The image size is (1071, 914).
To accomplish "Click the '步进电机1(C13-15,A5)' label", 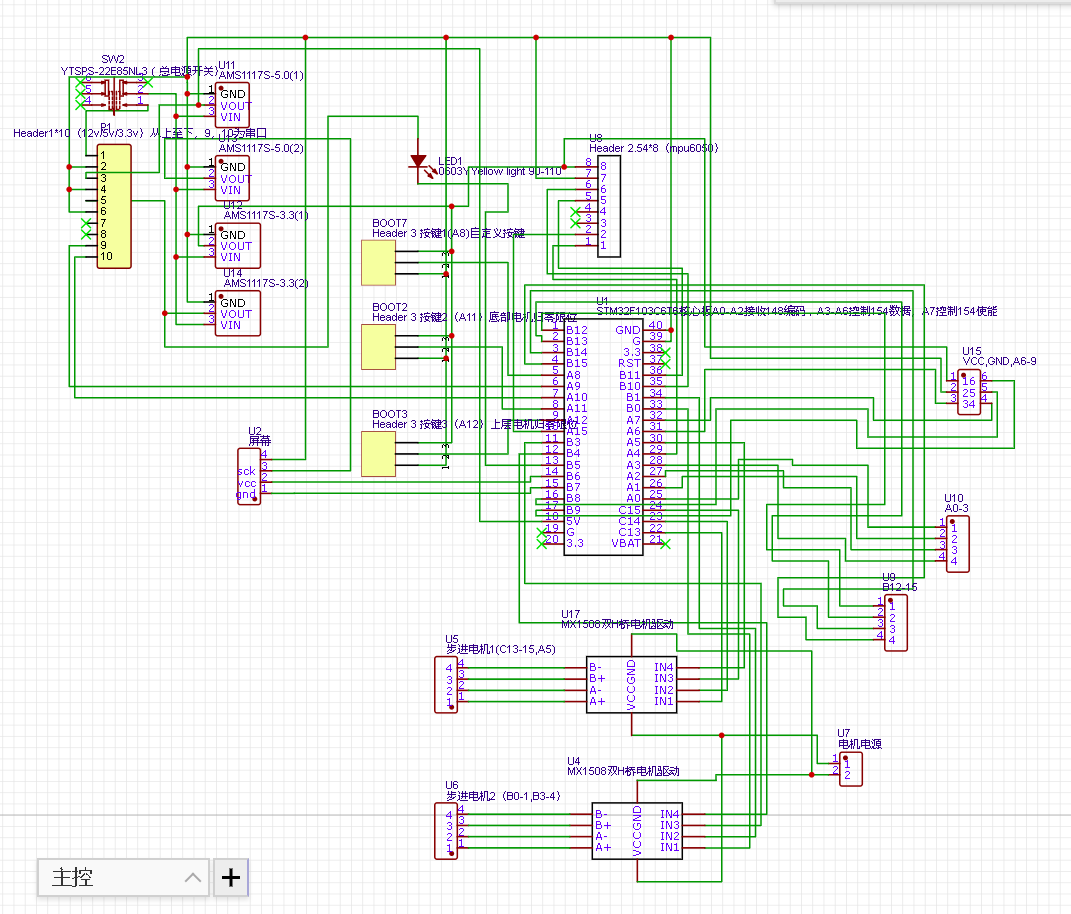I will pyautogui.click(x=501, y=649).
